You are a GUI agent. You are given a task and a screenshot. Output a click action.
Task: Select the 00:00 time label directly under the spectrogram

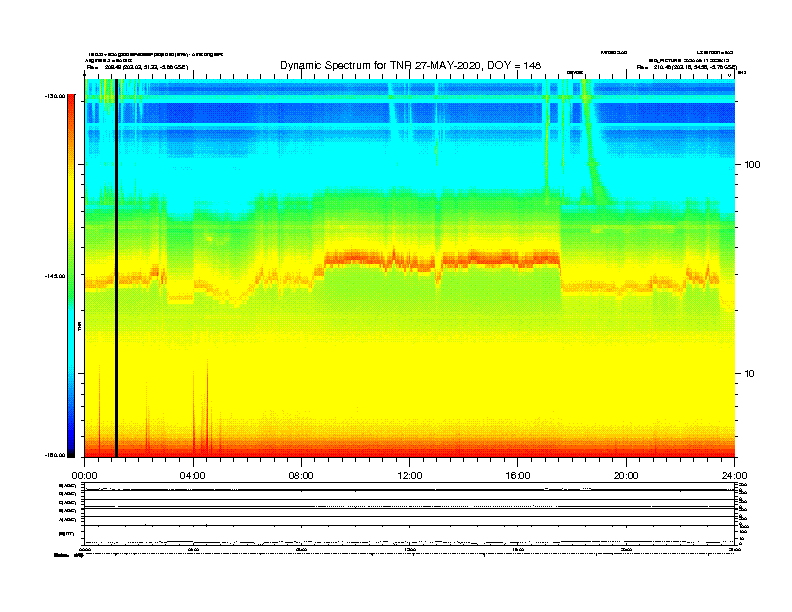[84, 476]
